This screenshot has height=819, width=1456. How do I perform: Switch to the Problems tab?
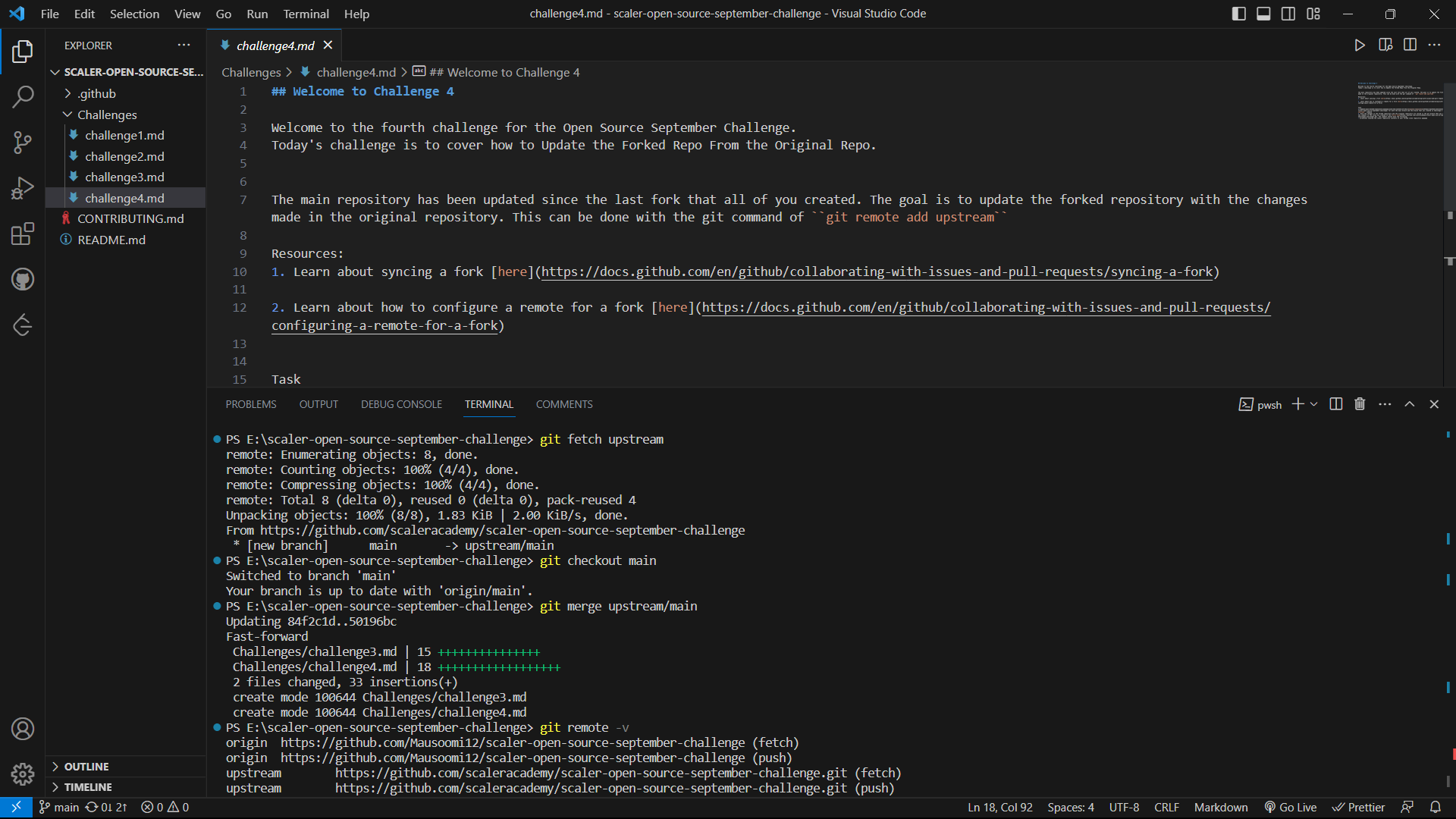[250, 404]
